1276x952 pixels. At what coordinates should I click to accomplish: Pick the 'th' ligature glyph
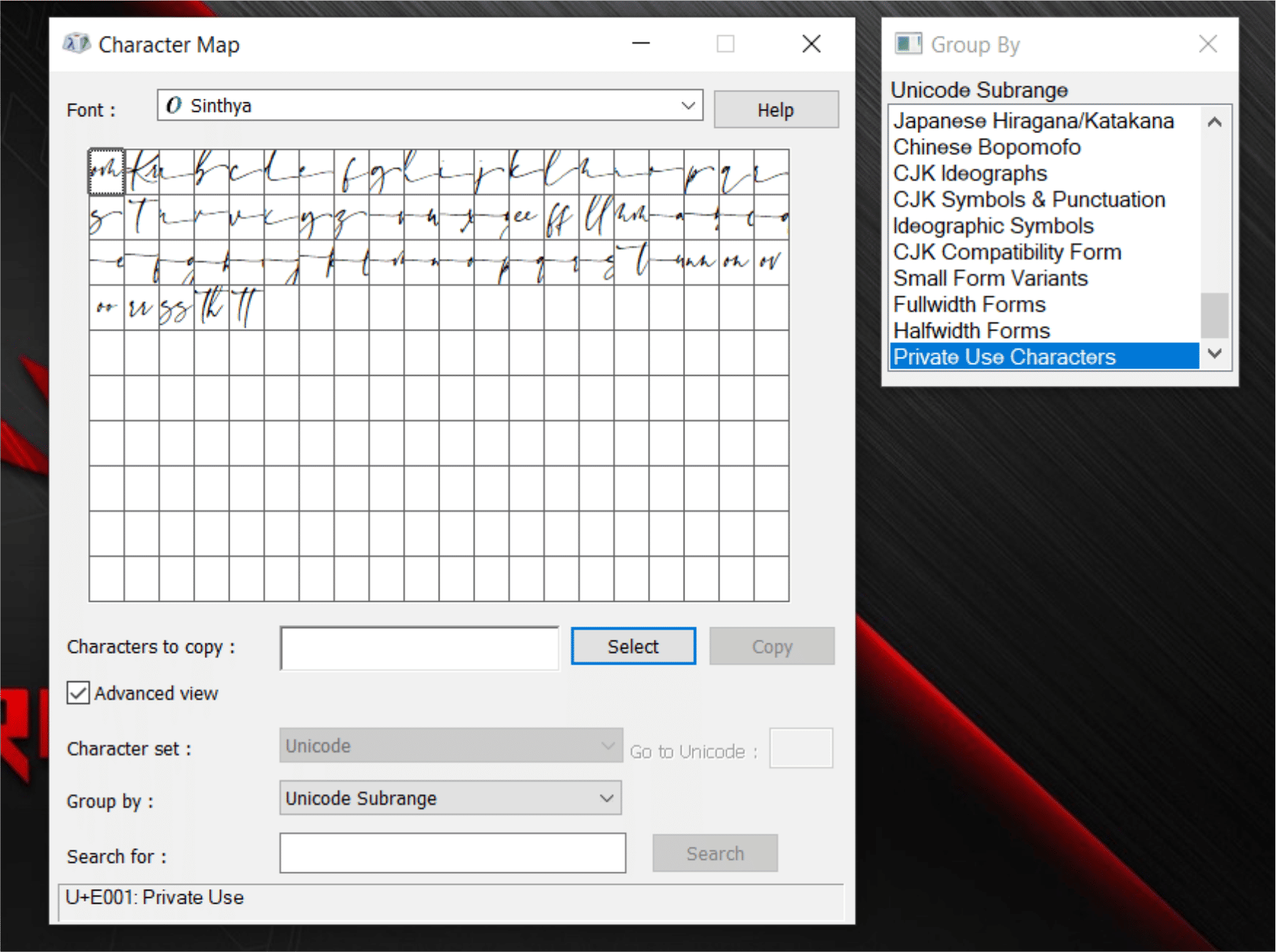point(211,309)
